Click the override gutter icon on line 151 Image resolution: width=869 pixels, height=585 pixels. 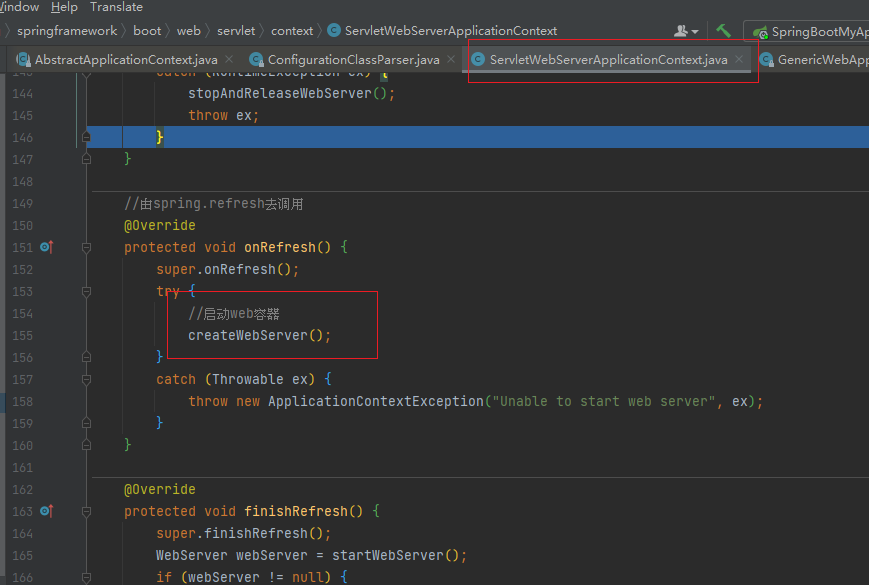pos(46,247)
